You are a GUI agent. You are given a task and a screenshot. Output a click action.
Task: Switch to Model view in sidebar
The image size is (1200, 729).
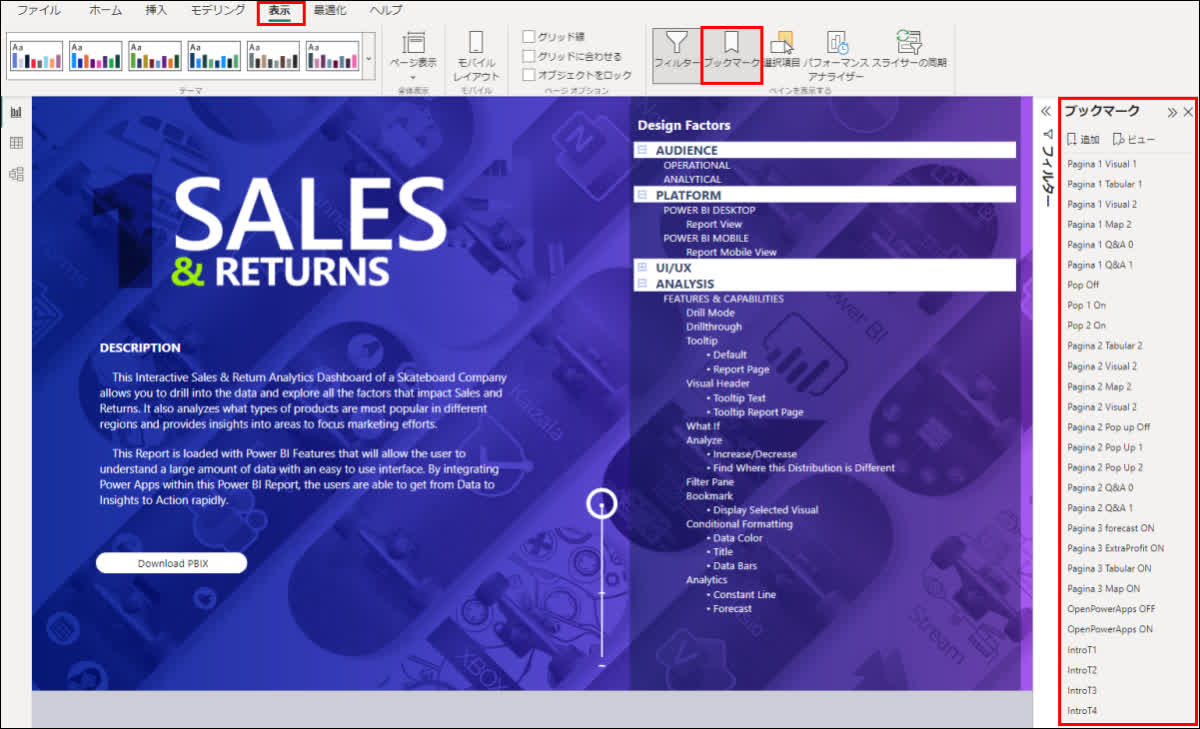pos(16,174)
